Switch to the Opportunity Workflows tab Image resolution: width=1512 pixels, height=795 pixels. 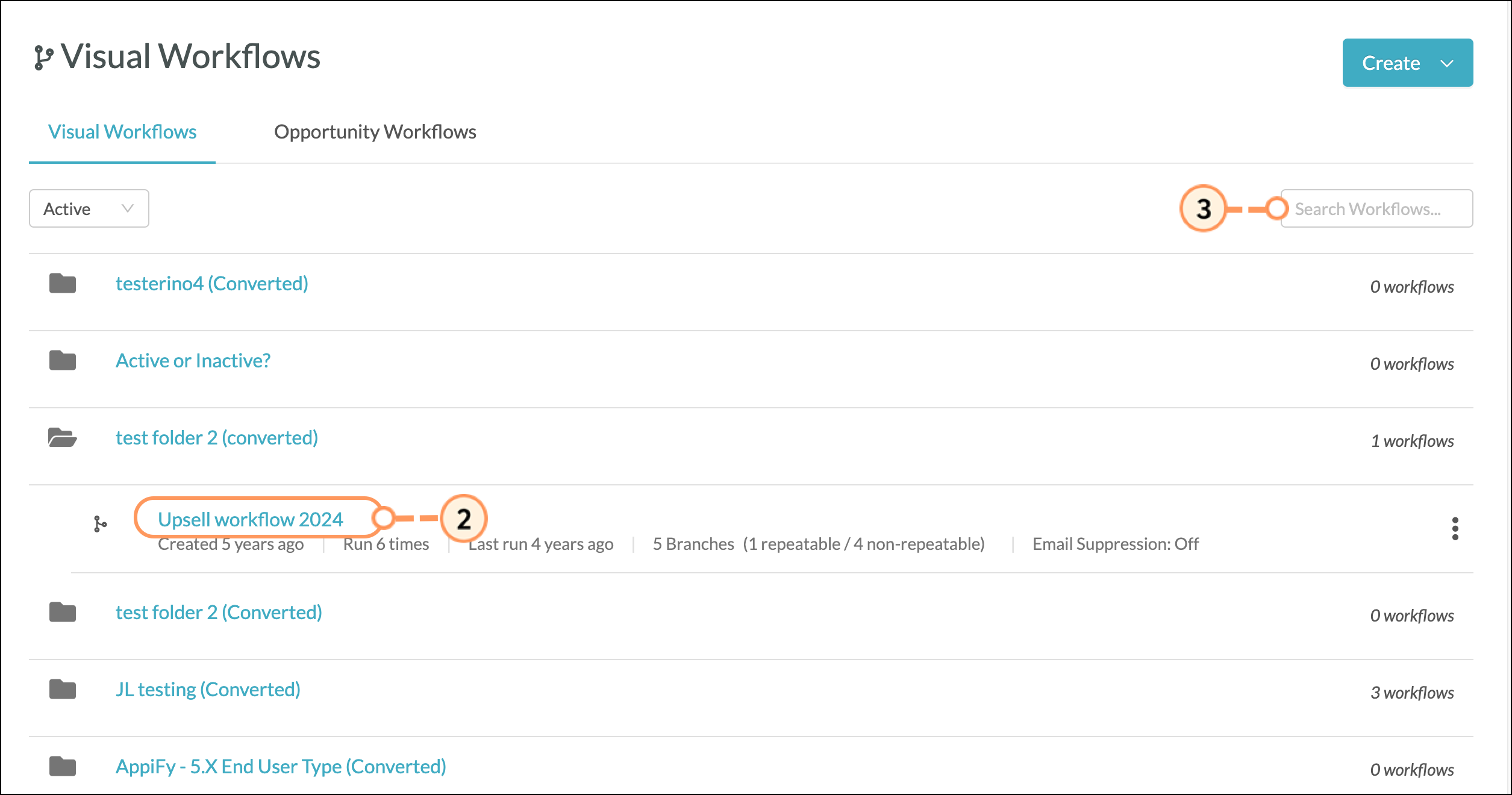[375, 131]
